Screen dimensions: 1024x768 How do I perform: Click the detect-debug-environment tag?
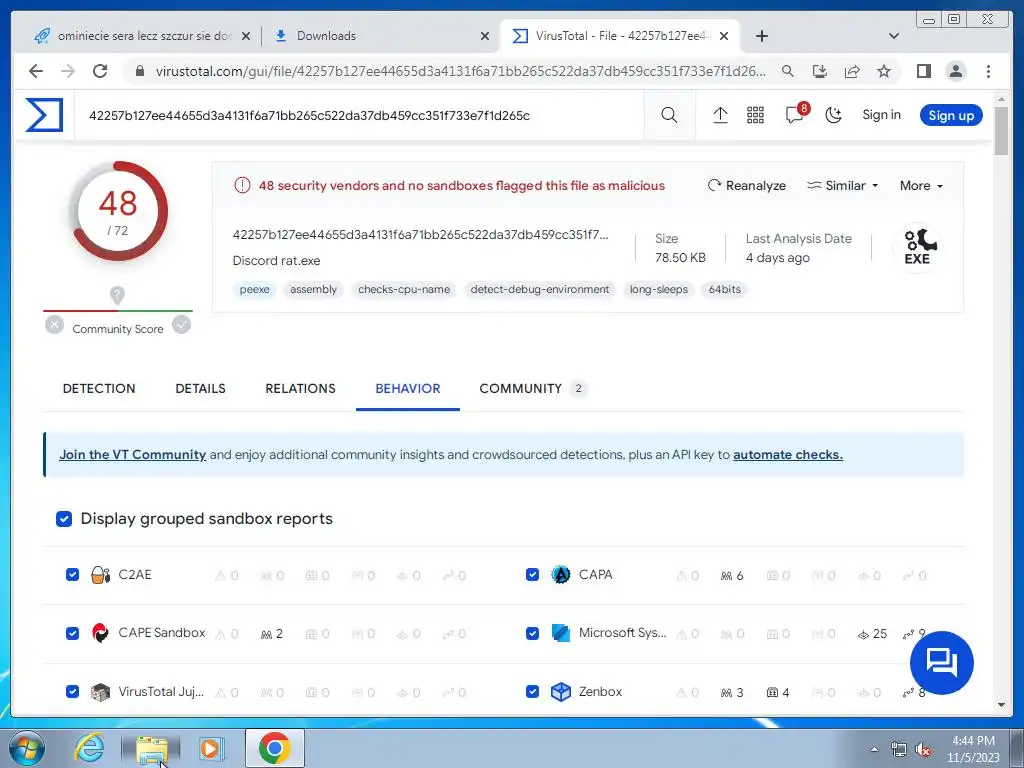[x=539, y=289]
